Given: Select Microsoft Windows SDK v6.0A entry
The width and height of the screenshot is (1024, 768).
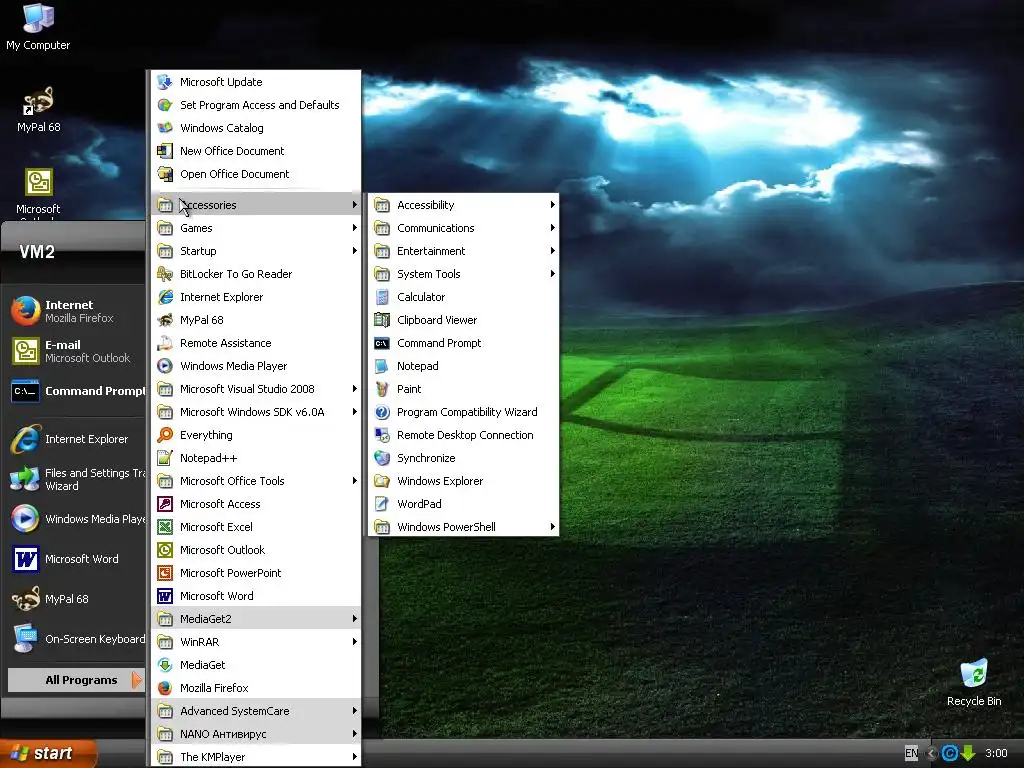Looking at the screenshot, I should (x=256, y=412).
